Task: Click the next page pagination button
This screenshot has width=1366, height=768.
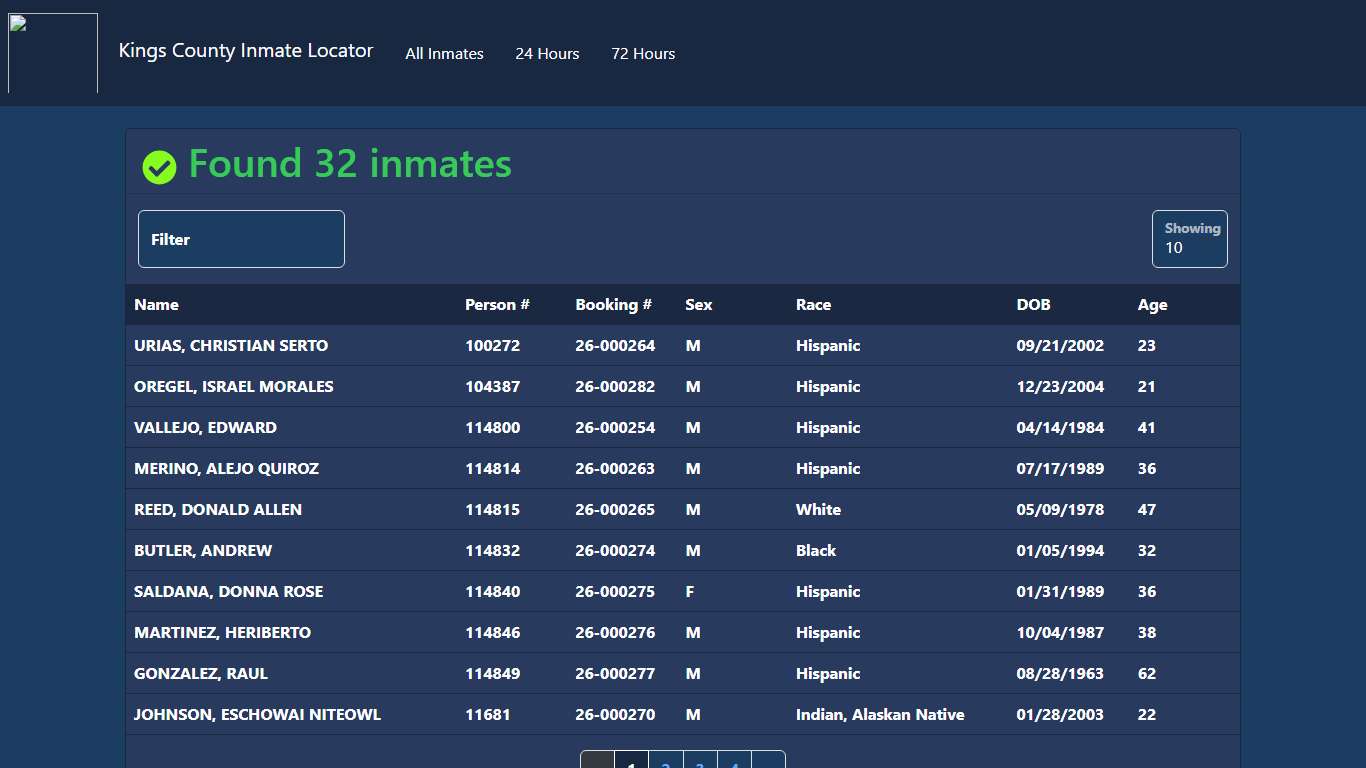Action: [768, 763]
